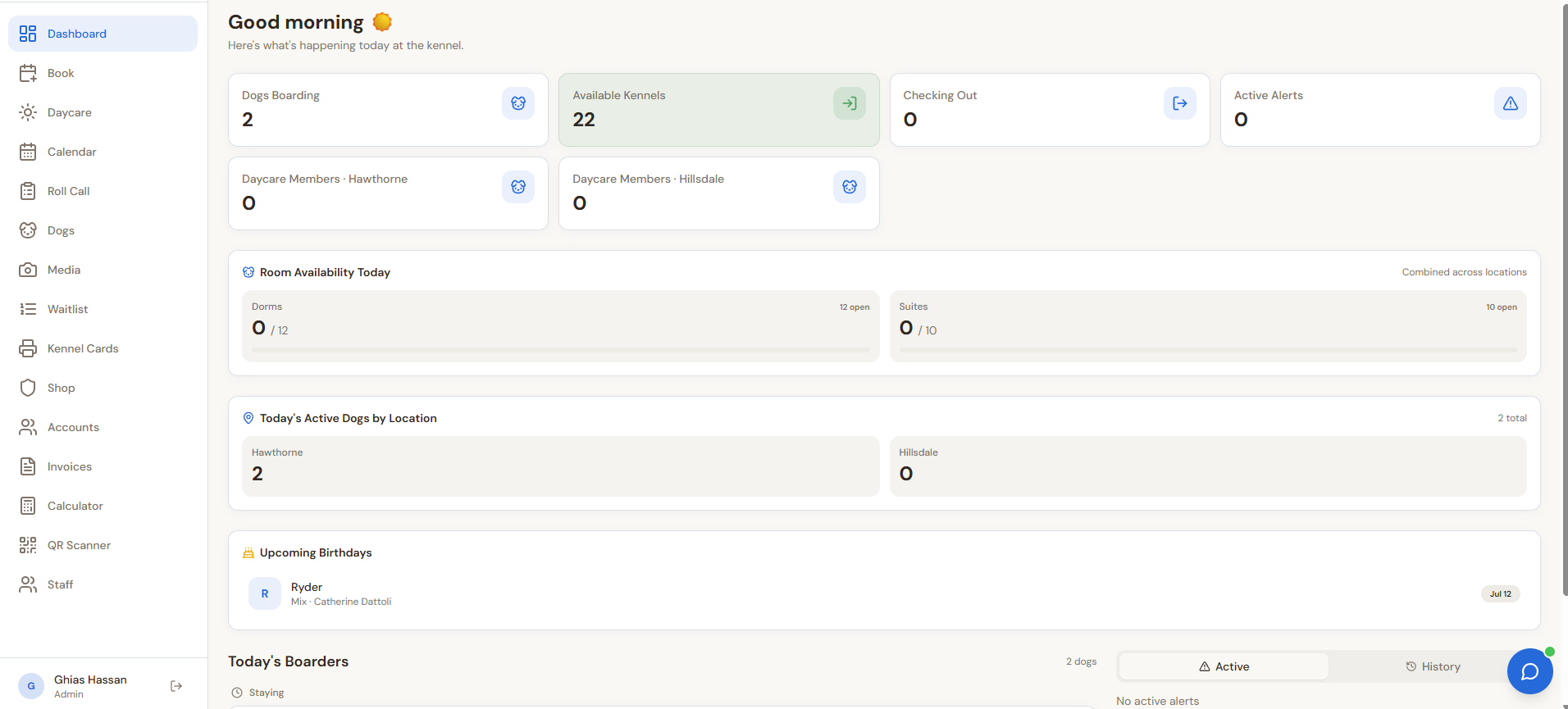The width and height of the screenshot is (1568, 709).
Task: Switch to the Active alerts tab
Action: pos(1224,666)
